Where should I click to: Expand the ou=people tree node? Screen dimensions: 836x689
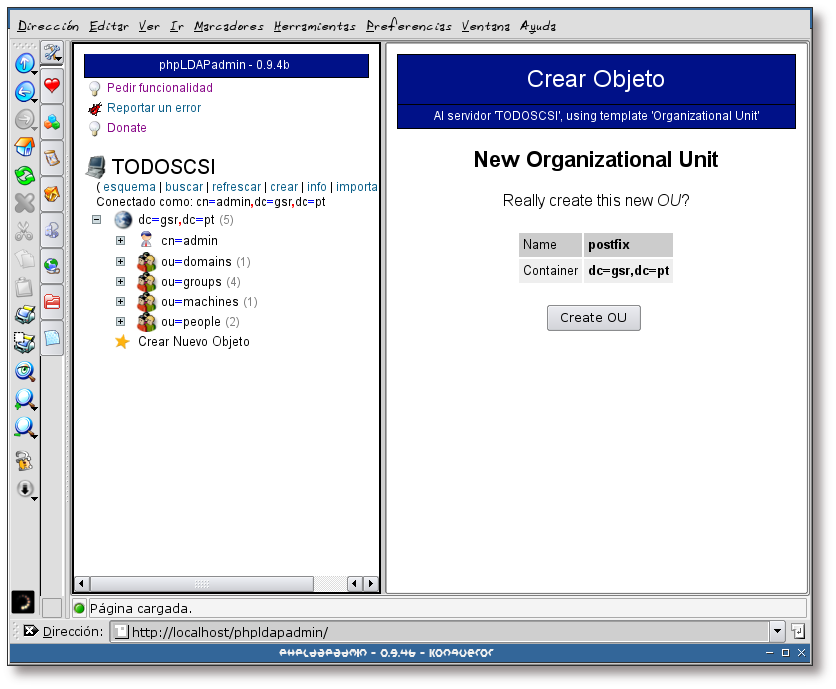[x=120, y=321]
